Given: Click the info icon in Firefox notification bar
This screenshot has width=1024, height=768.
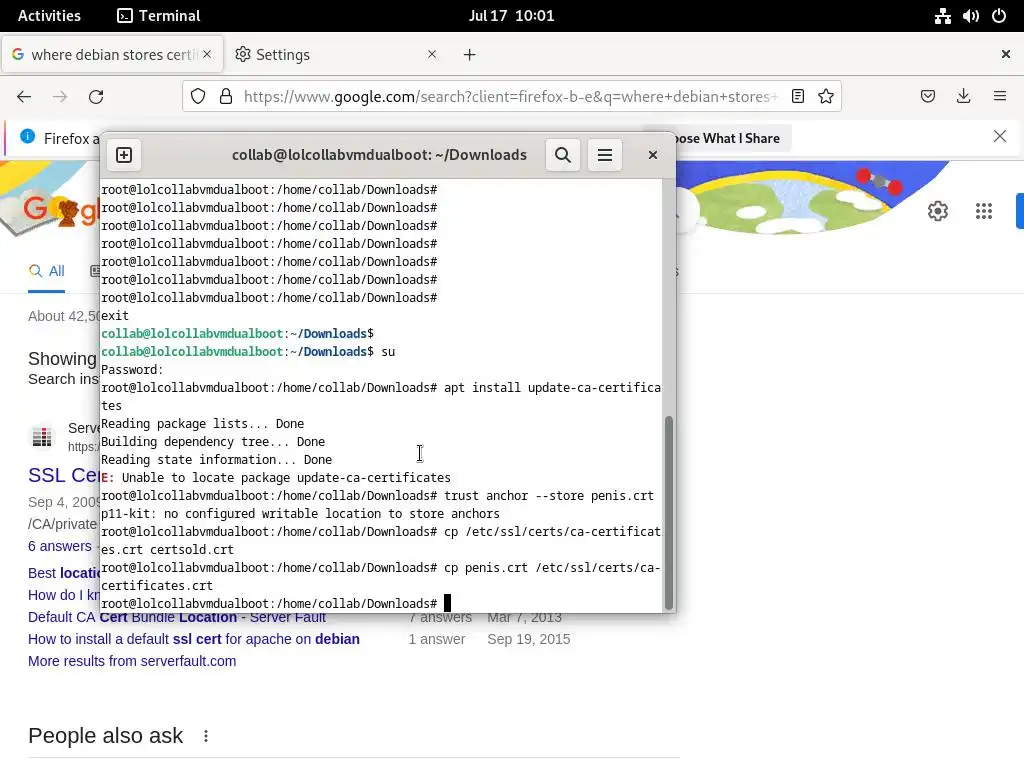Looking at the screenshot, I should point(27,136).
